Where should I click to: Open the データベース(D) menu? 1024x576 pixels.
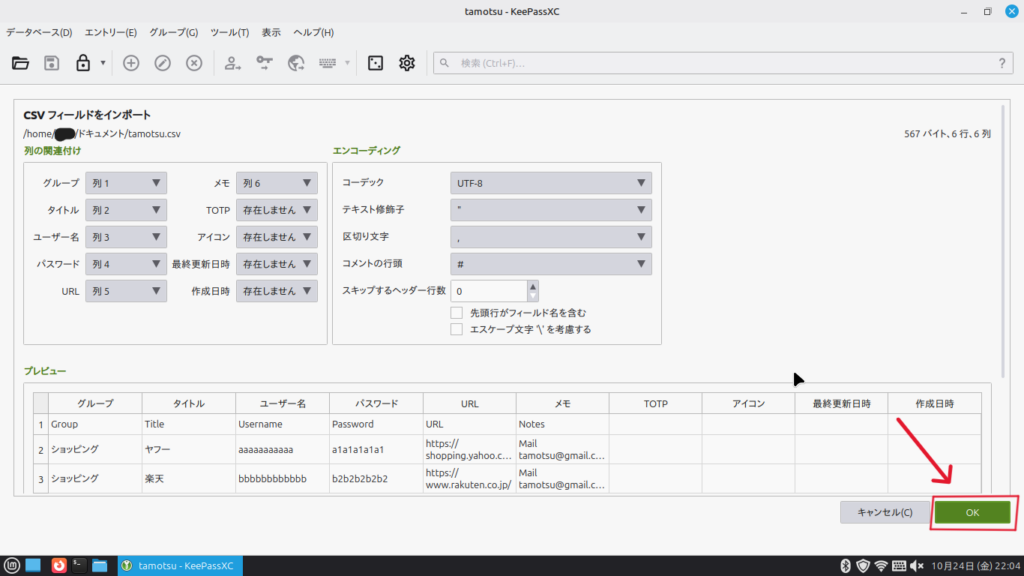tap(39, 32)
